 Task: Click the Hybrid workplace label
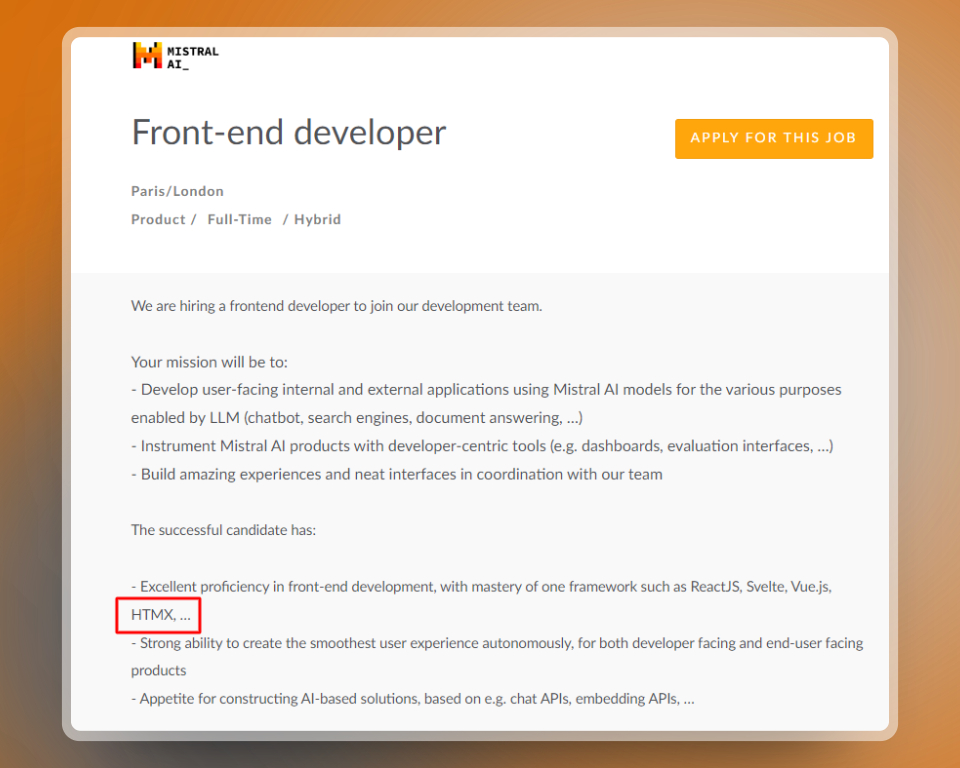coord(317,219)
